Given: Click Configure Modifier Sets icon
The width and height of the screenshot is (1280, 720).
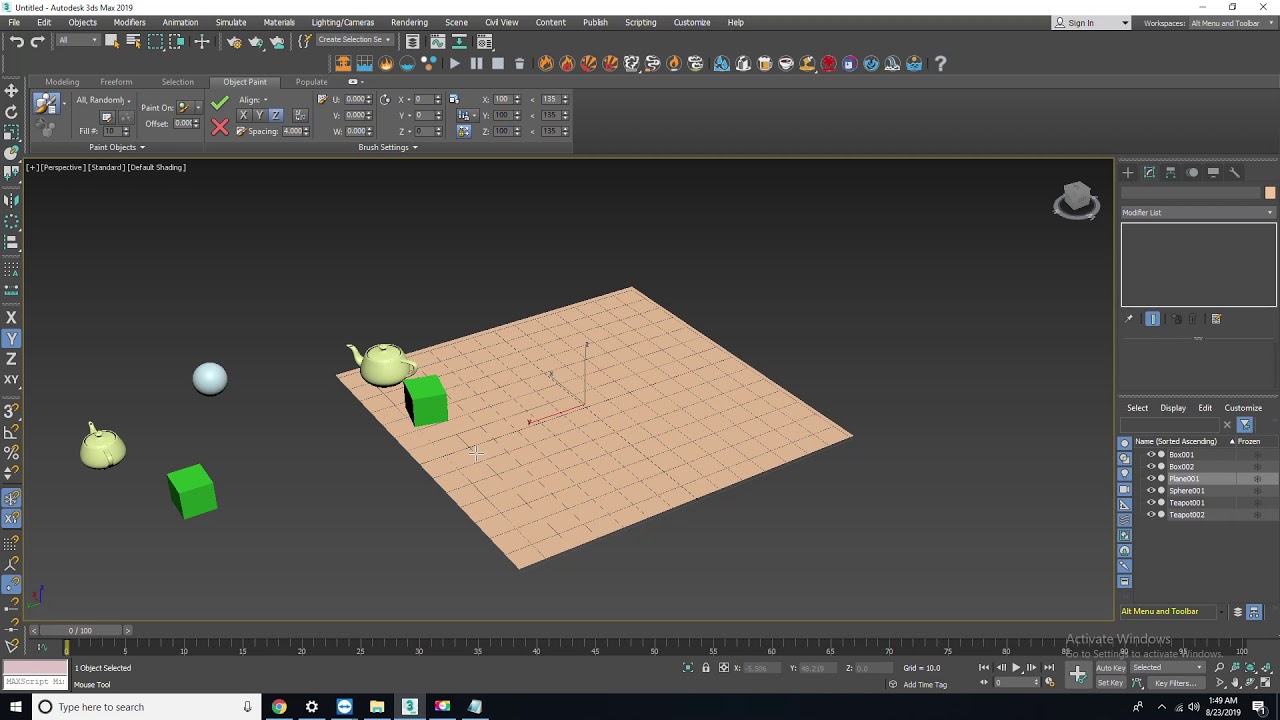Looking at the screenshot, I should [1216, 319].
